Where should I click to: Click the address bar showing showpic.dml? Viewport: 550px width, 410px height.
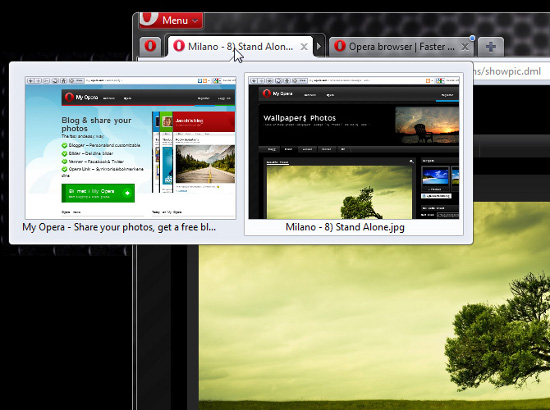pos(511,72)
